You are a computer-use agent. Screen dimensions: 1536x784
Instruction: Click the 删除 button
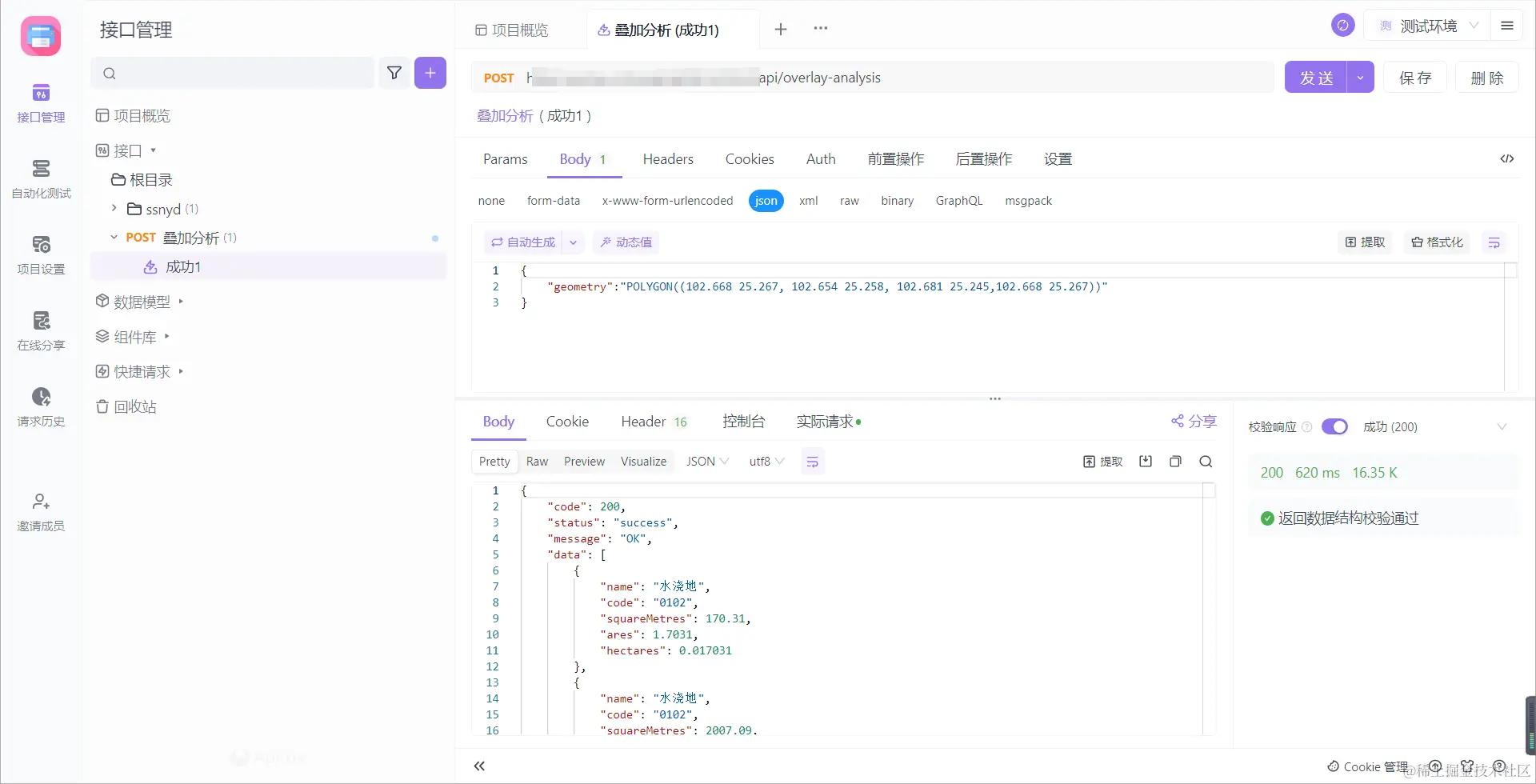1487,78
